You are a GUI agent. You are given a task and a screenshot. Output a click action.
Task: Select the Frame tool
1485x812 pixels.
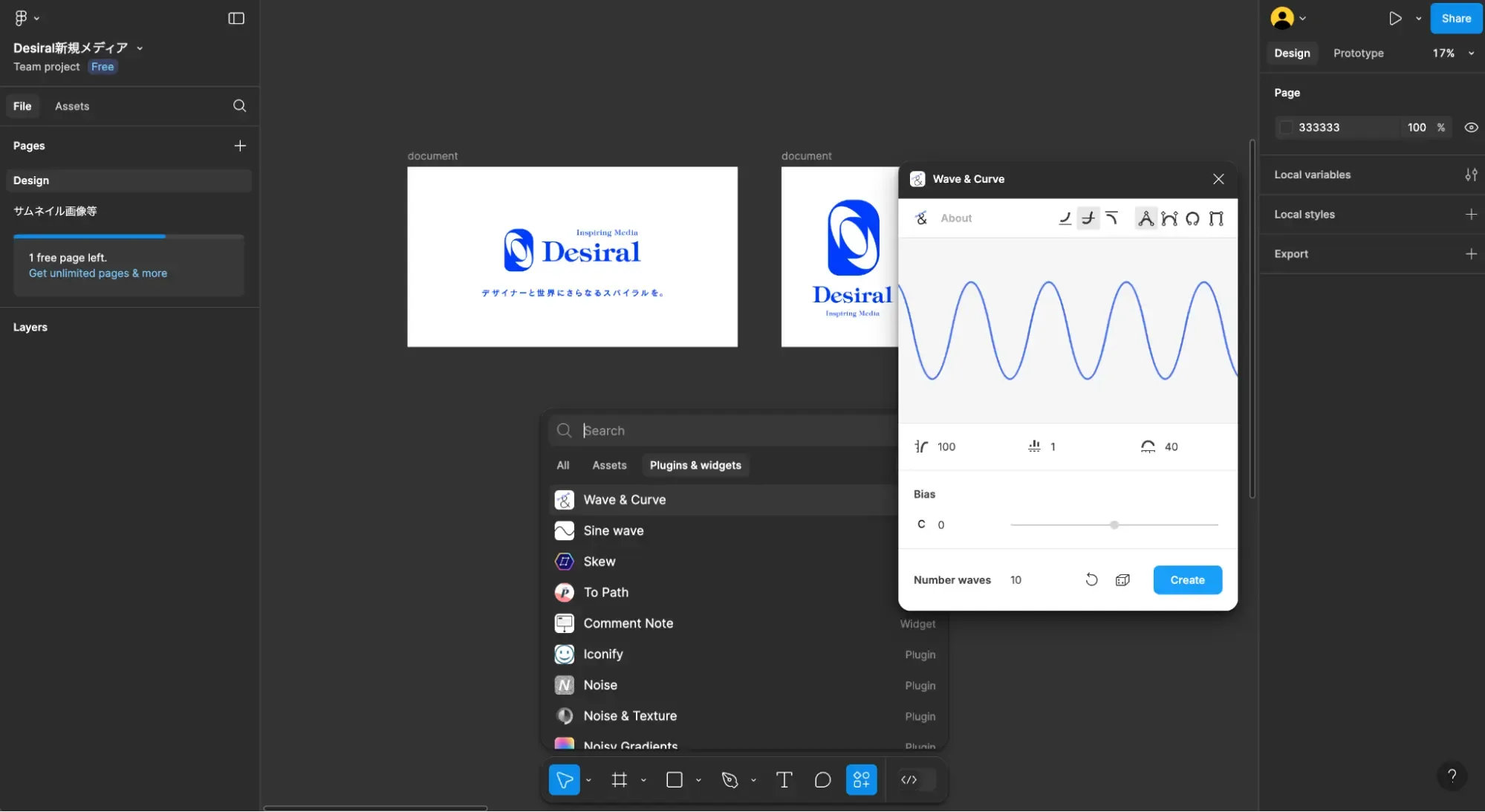click(x=620, y=779)
